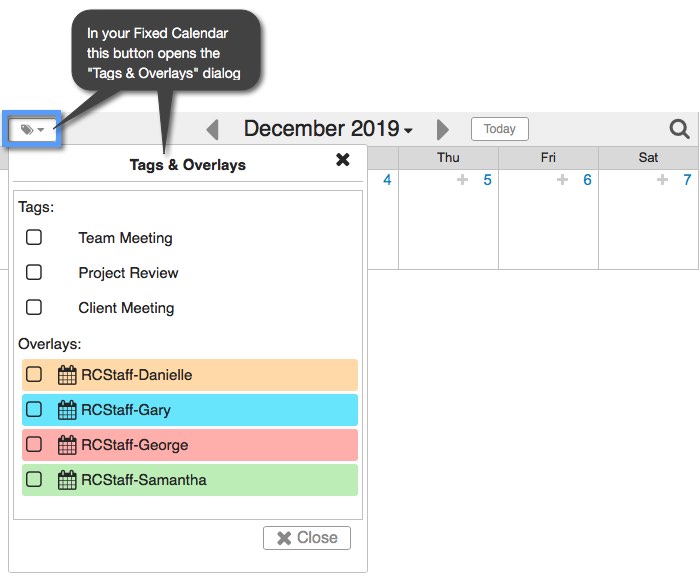Expand the December 2019 month picker

point(328,129)
